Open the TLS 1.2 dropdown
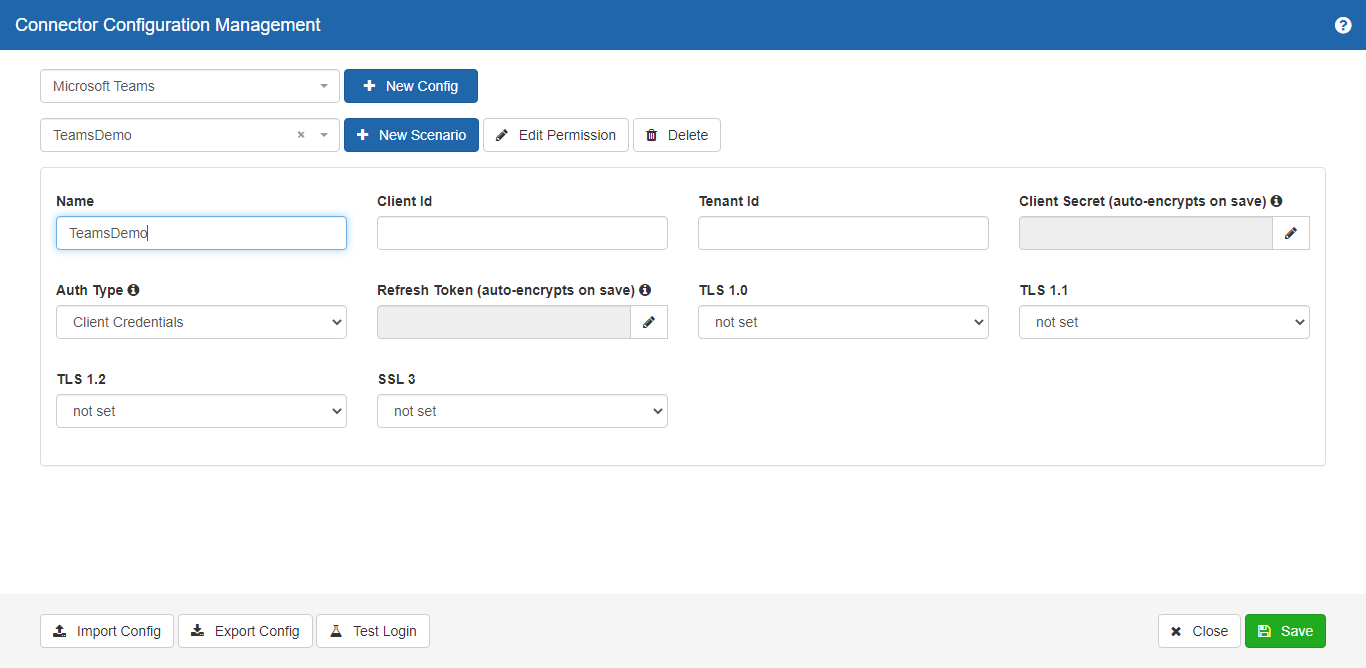 click(x=201, y=410)
